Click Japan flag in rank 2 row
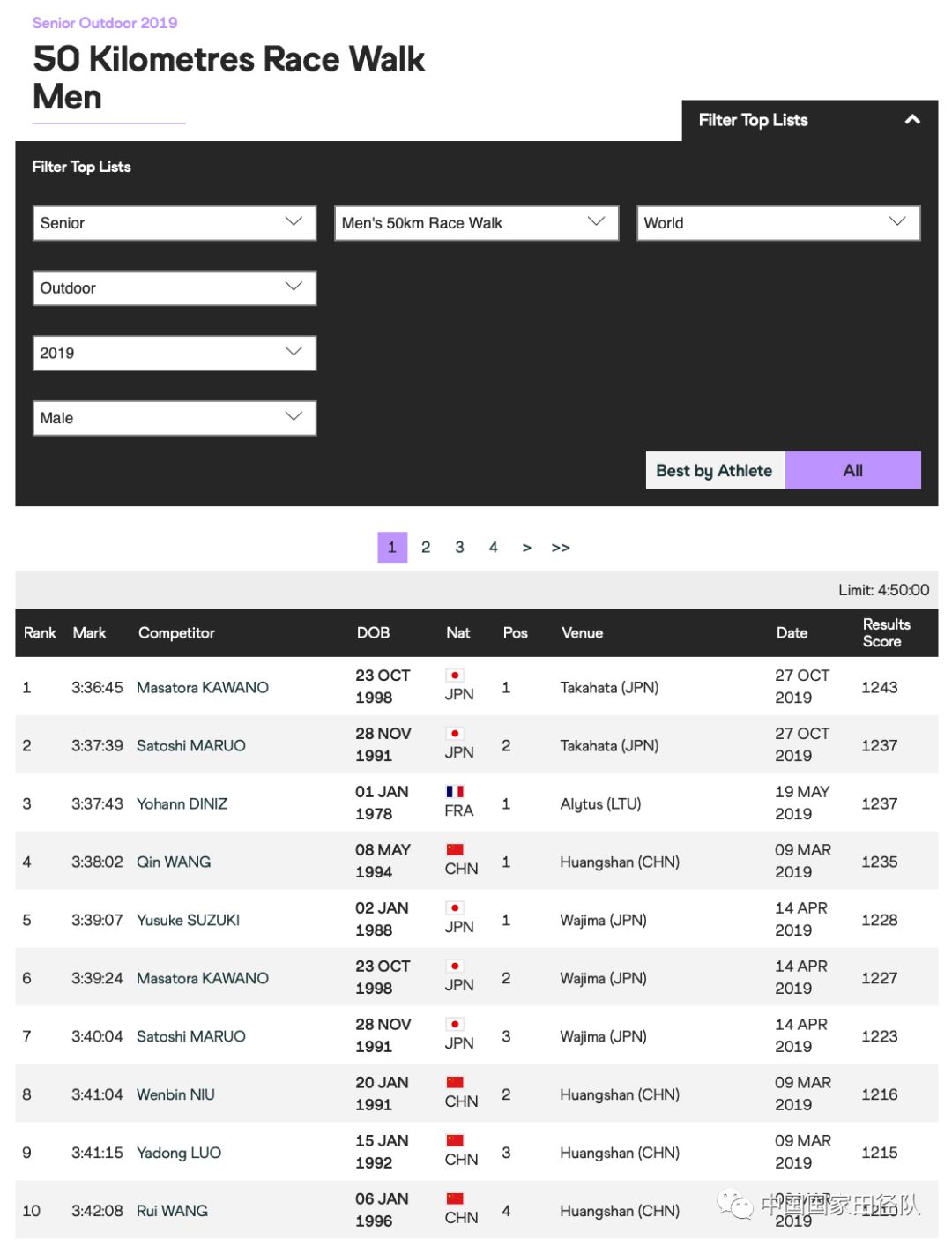 [x=455, y=733]
